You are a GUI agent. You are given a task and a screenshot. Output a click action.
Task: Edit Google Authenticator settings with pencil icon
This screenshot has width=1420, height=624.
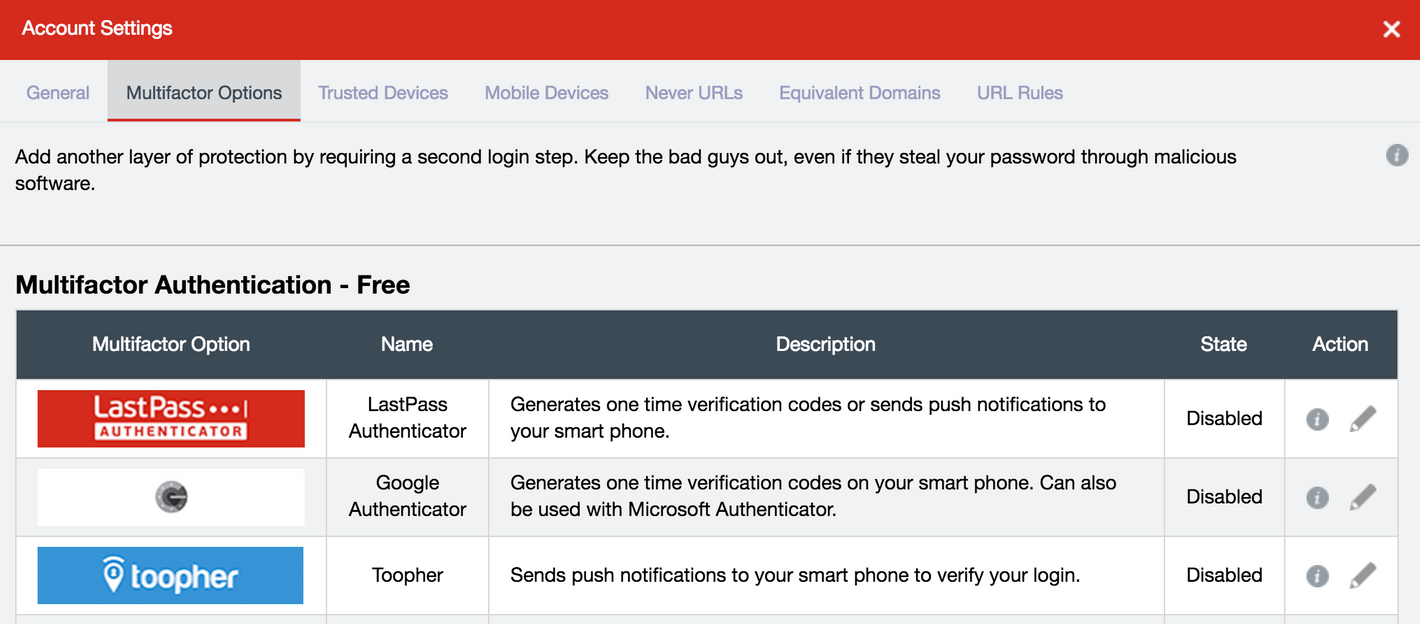click(1364, 497)
